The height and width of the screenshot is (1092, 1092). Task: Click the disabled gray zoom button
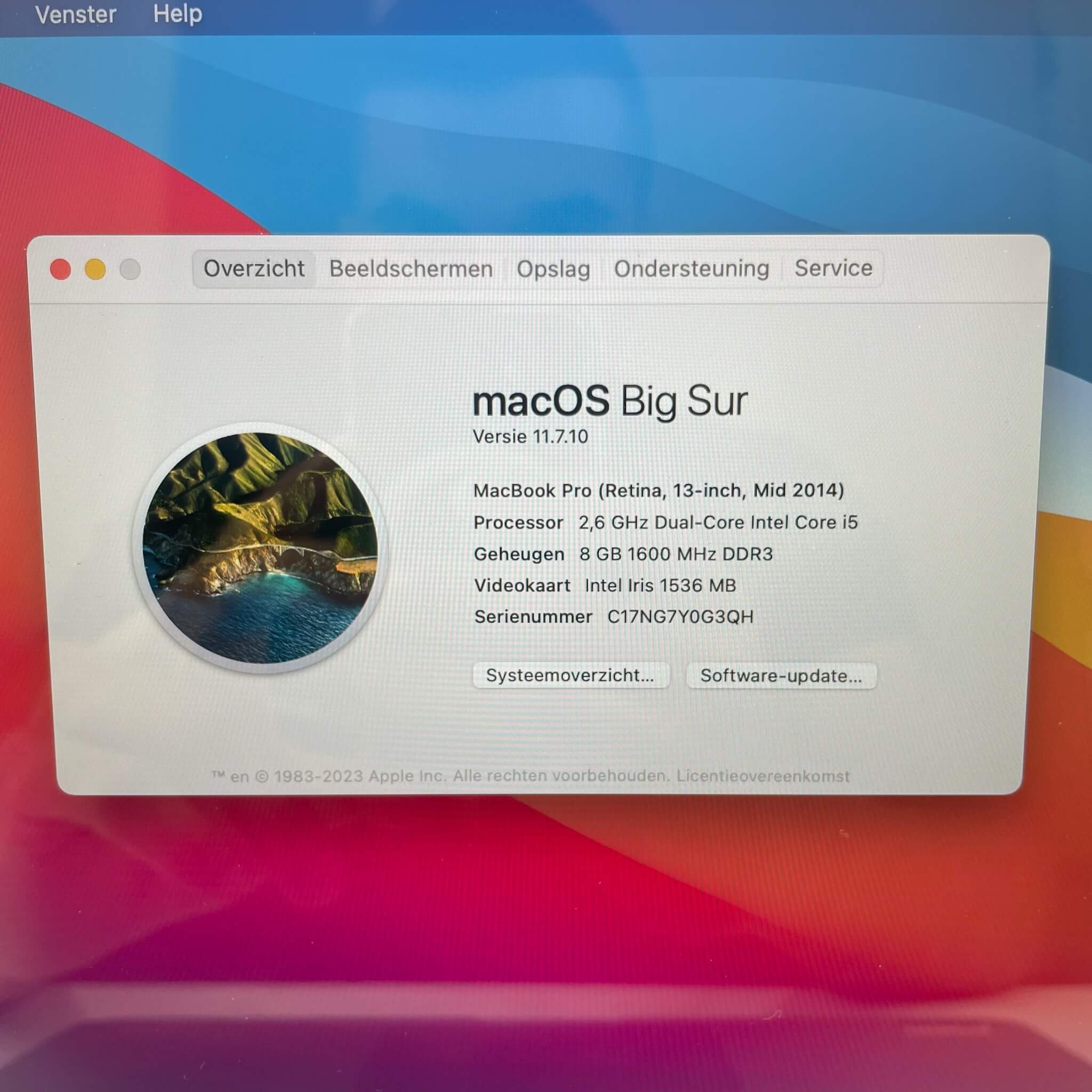pos(130,269)
